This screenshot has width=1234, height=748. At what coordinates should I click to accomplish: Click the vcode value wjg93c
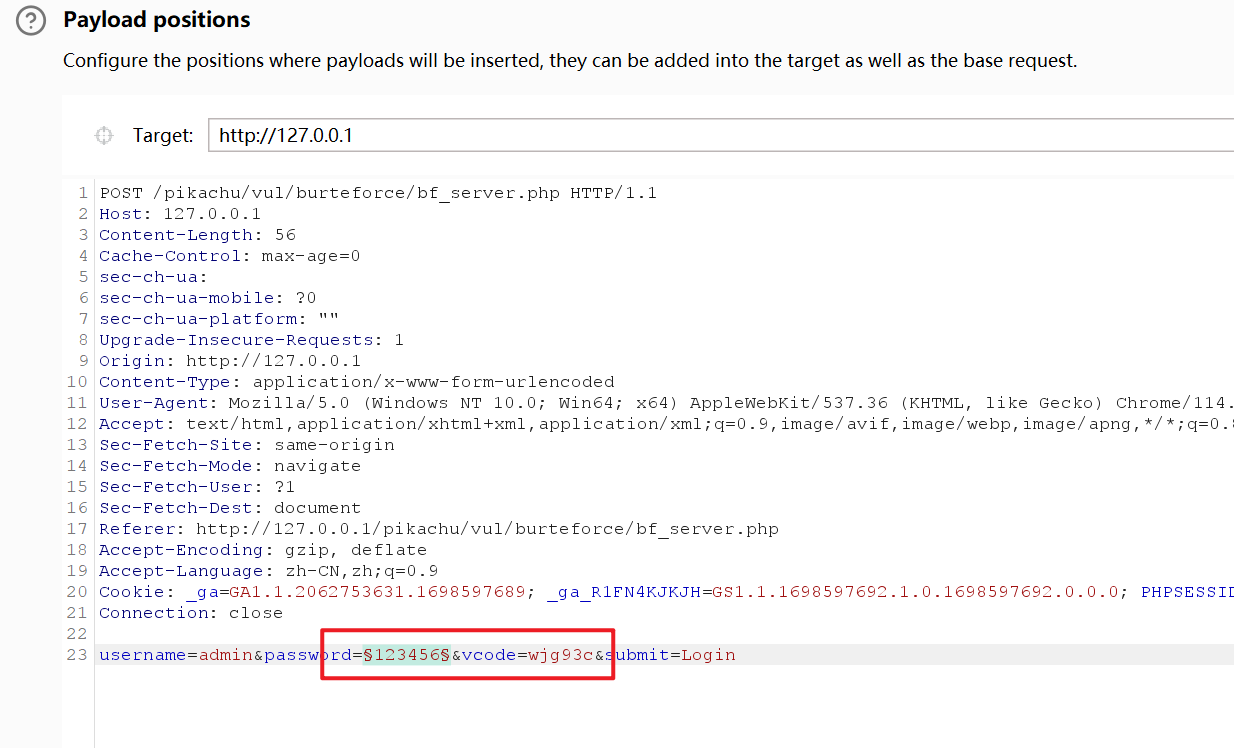(562, 655)
